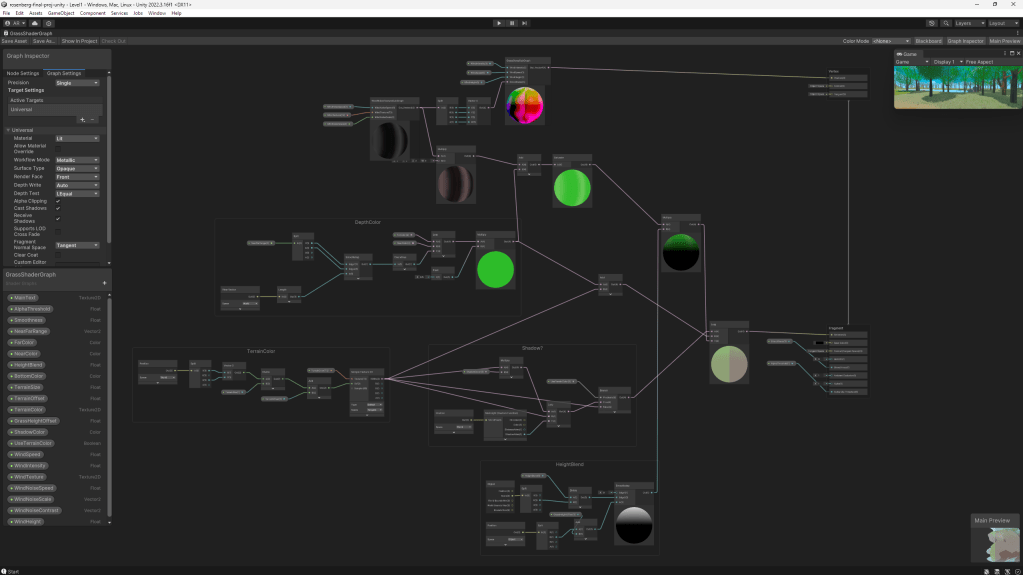Add a blackboard property with plus icon
1023x575 pixels.
tap(104, 283)
